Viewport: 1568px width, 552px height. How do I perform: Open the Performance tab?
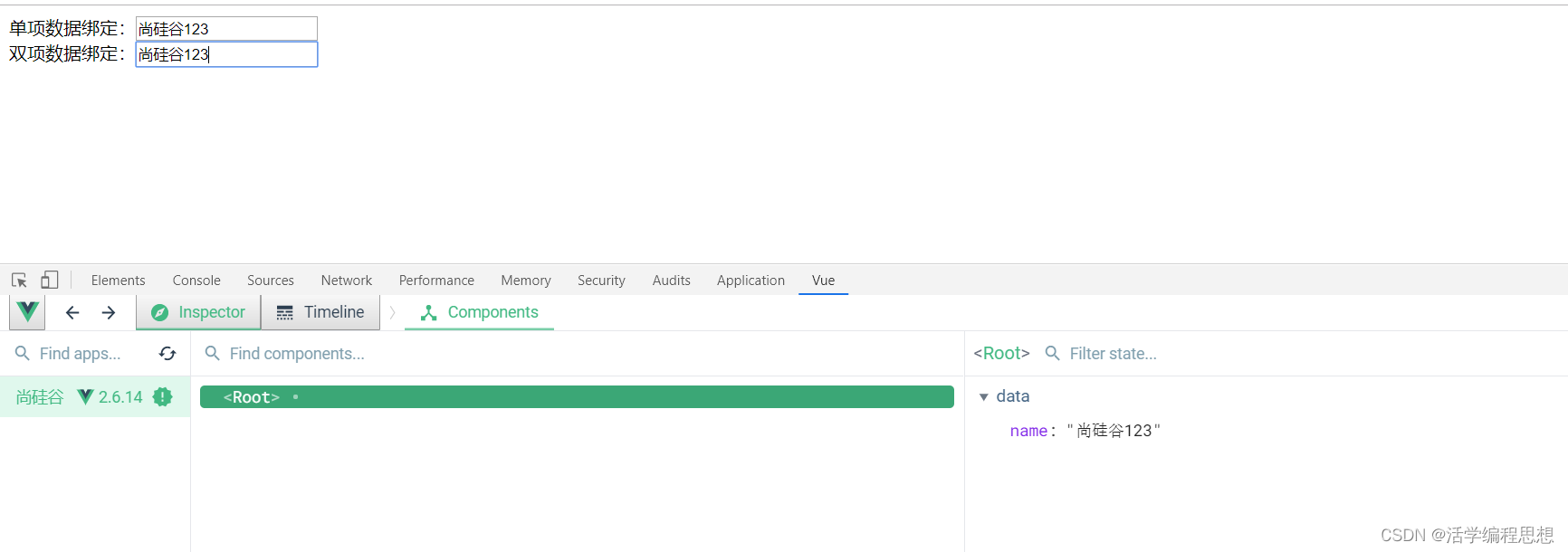436,281
